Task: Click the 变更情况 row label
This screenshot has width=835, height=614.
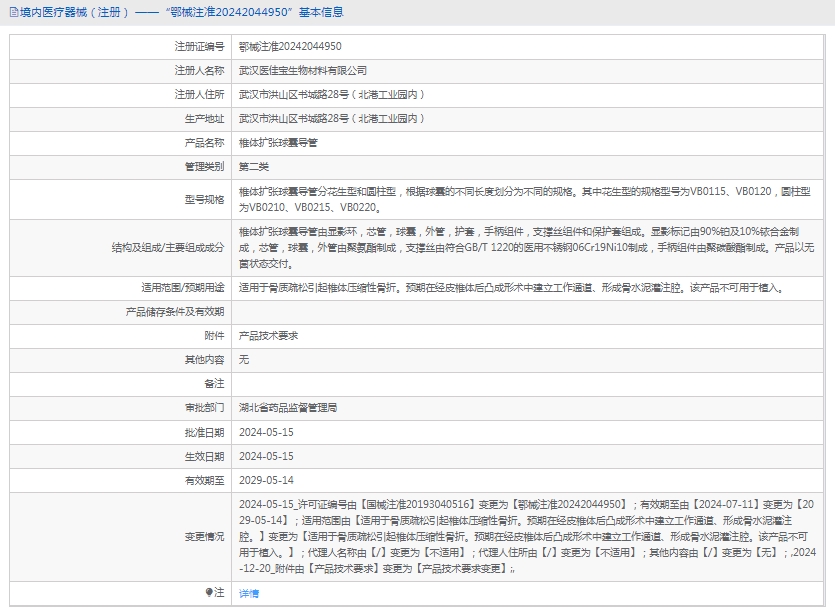Action: coord(205,536)
